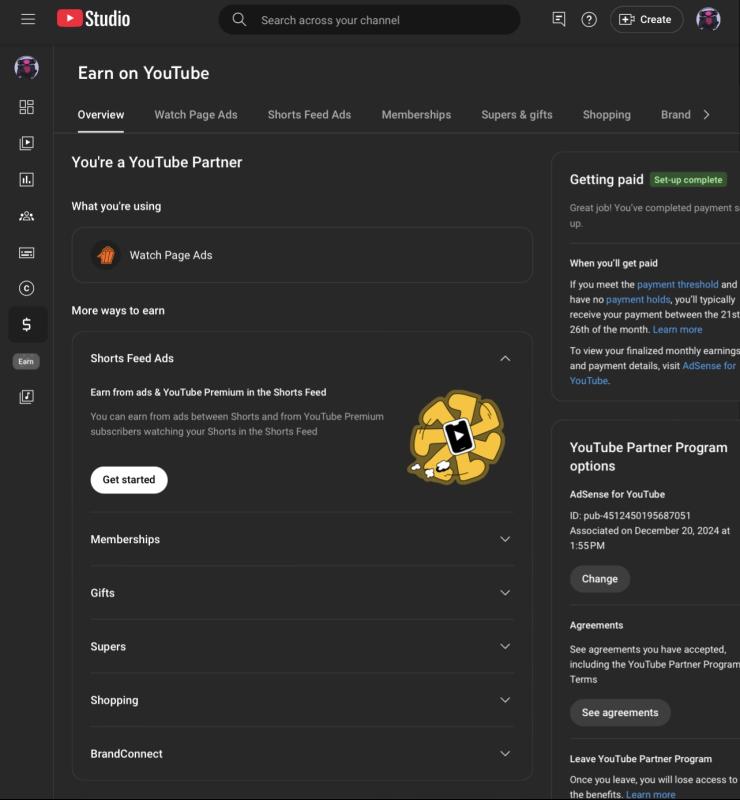Image resolution: width=740 pixels, height=800 pixels.
Task: Open Learn more about leaving the program
Action: 651,794
